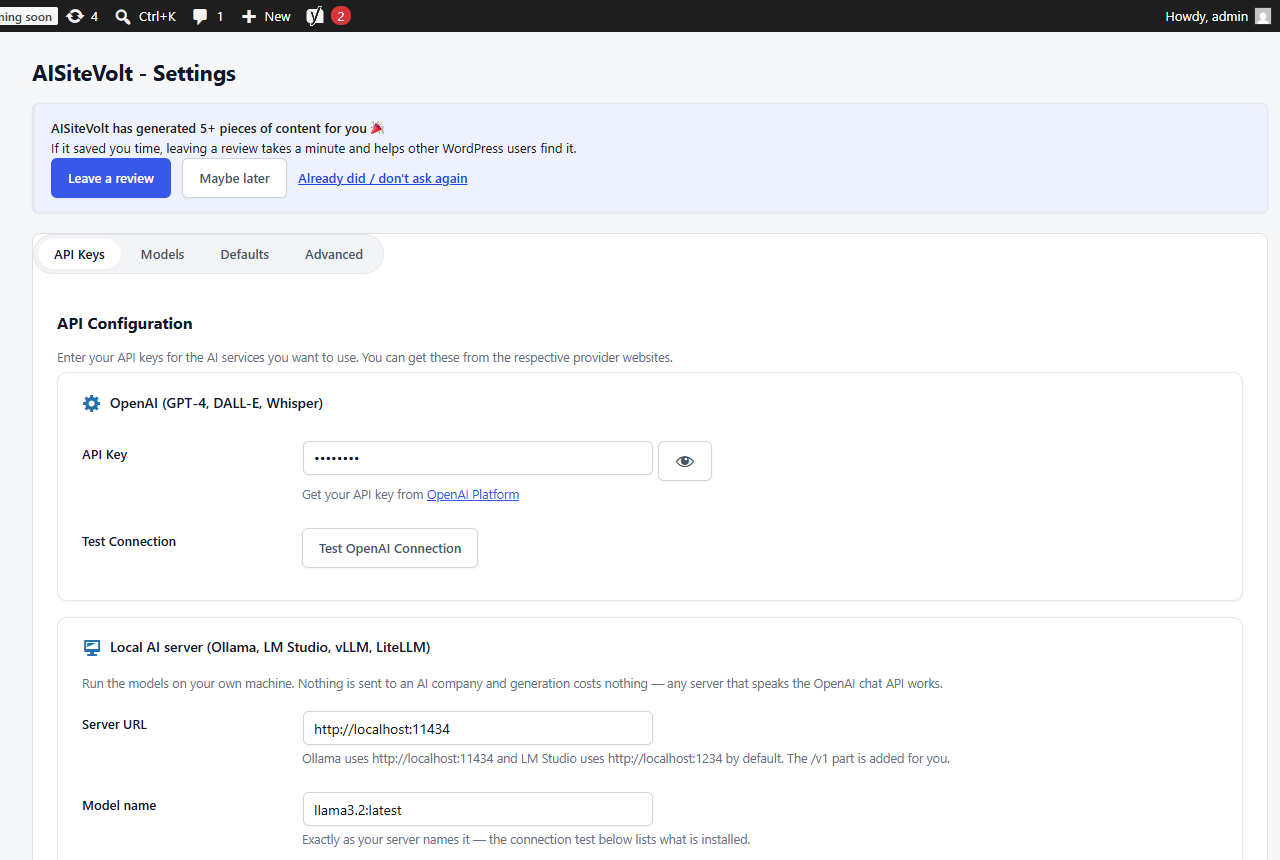Click the 'Exactly as your server names it' hint
This screenshot has width=1280, height=860.
pyautogui.click(x=526, y=839)
